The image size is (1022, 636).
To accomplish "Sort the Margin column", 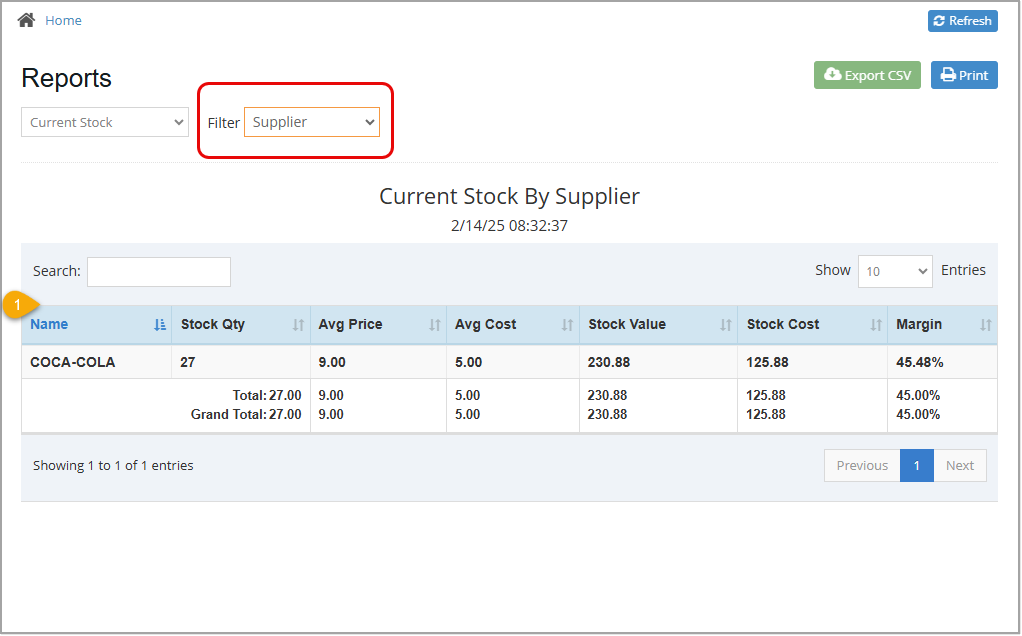I will coord(985,325).
